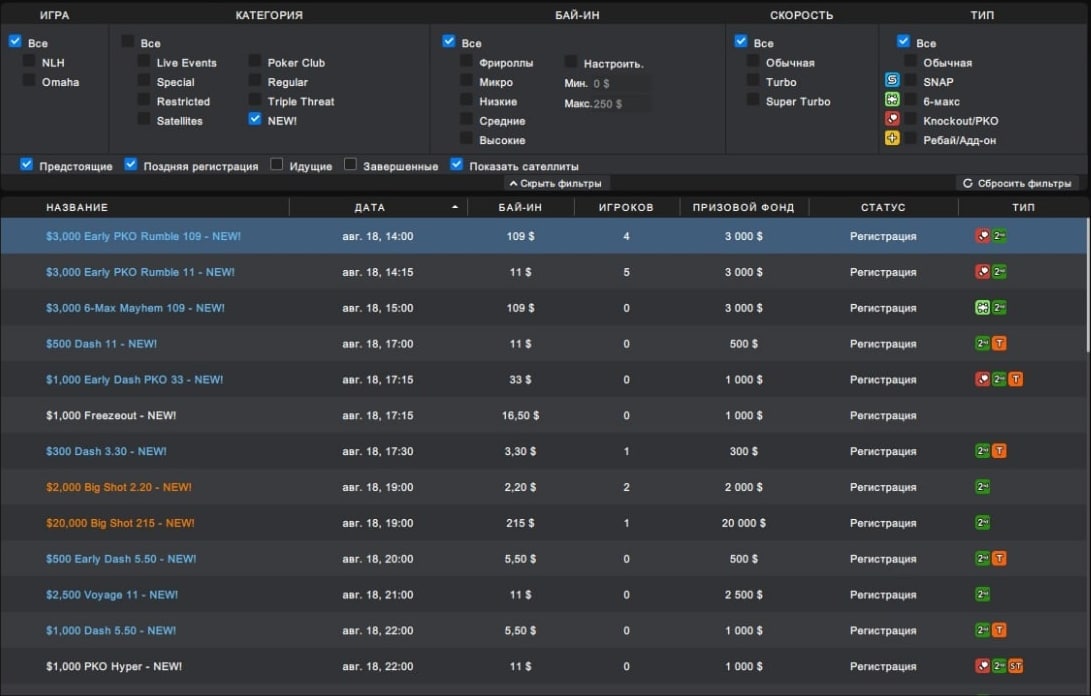Uncheck Показать сателлиты checkbox
This screenshot has height=696, width=1091.
(456, 164)
